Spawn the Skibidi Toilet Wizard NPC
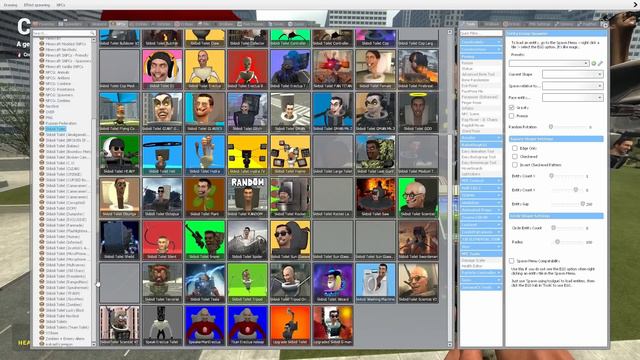The height and width of the screenshot is (360, 640). 333,283
